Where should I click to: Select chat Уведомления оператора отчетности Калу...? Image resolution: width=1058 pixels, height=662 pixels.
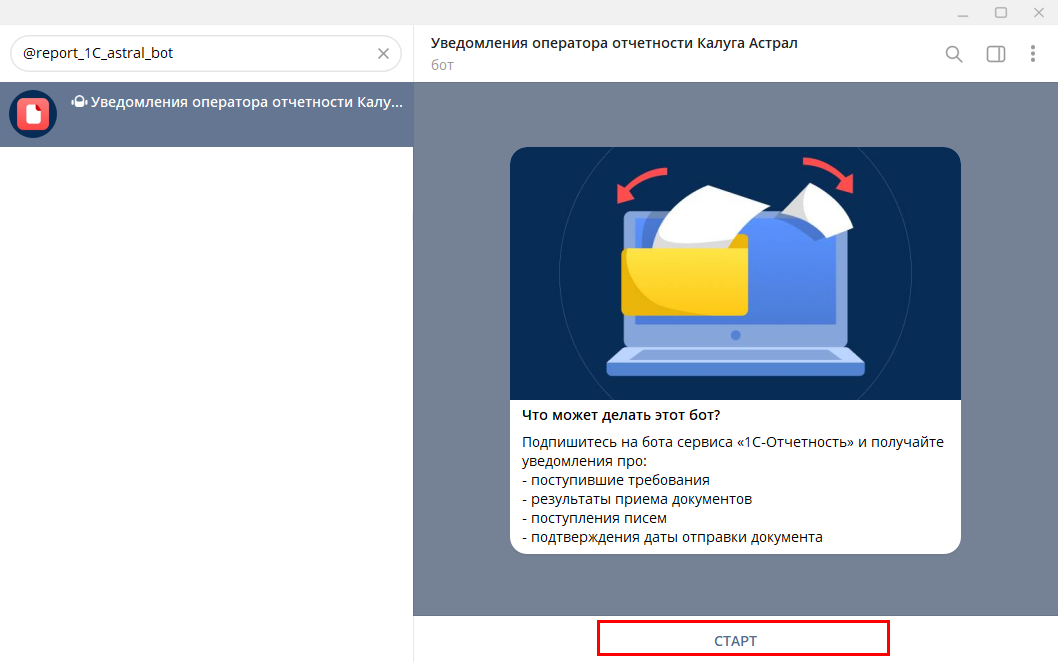point(206,114)
